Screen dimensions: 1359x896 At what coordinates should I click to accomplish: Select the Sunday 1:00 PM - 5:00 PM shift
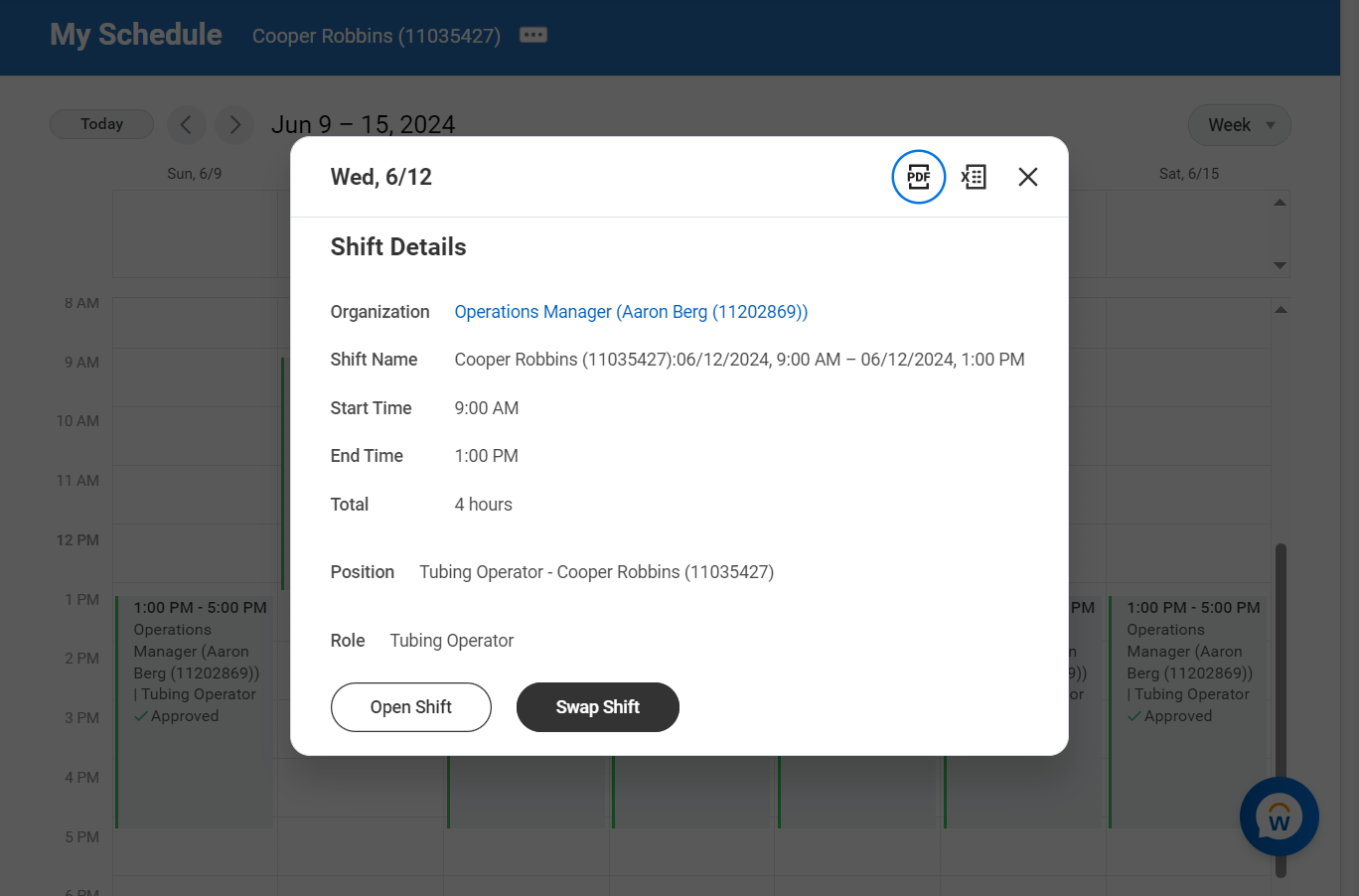(196, 712)
